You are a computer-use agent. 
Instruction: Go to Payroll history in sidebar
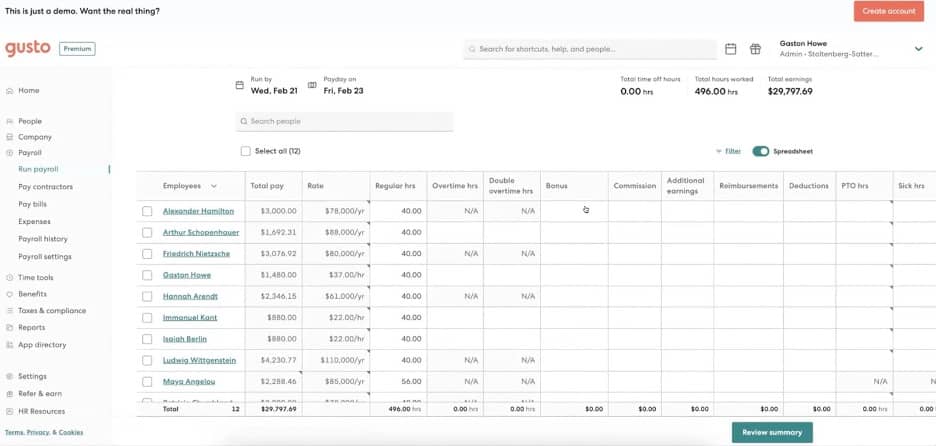[43, 239]
